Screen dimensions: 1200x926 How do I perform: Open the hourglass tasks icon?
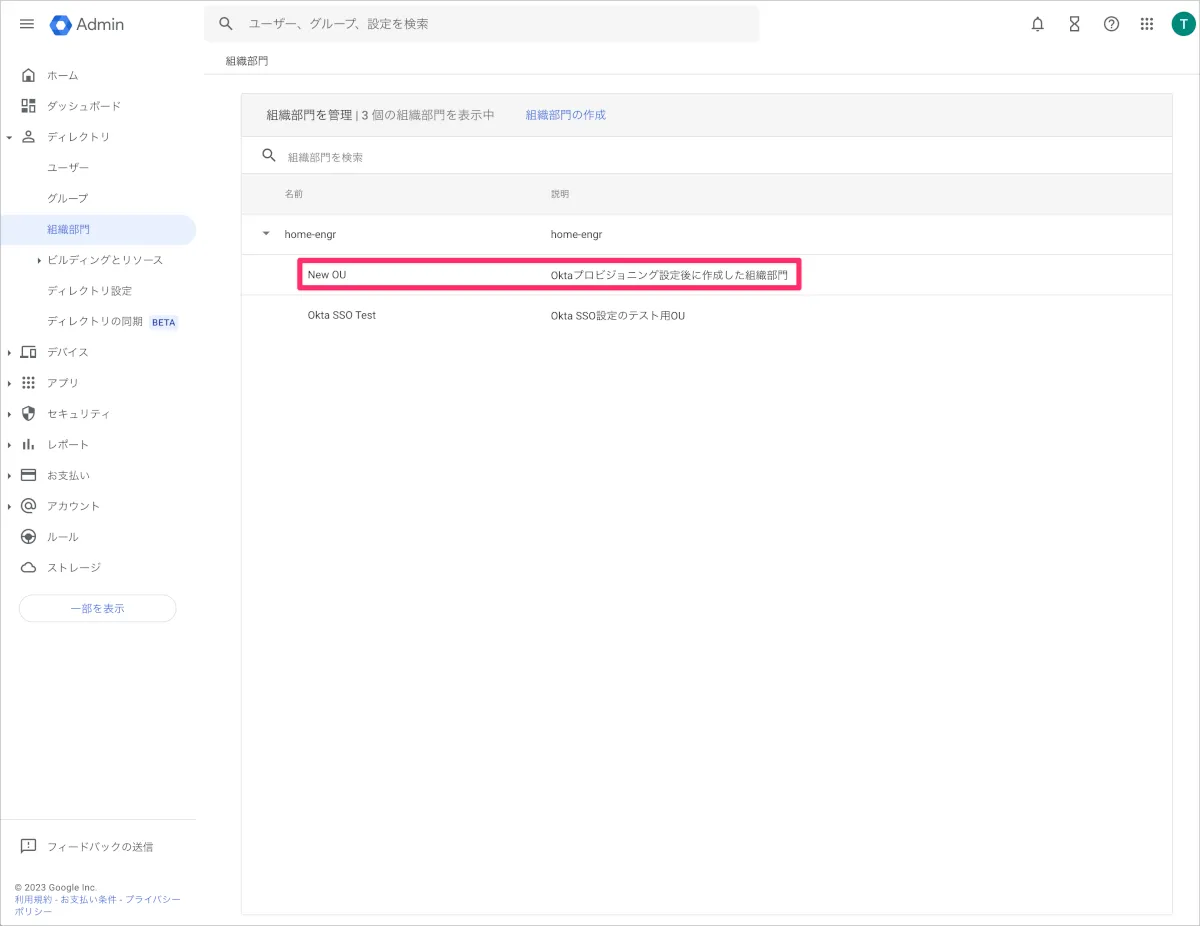tap(1074, 24)
